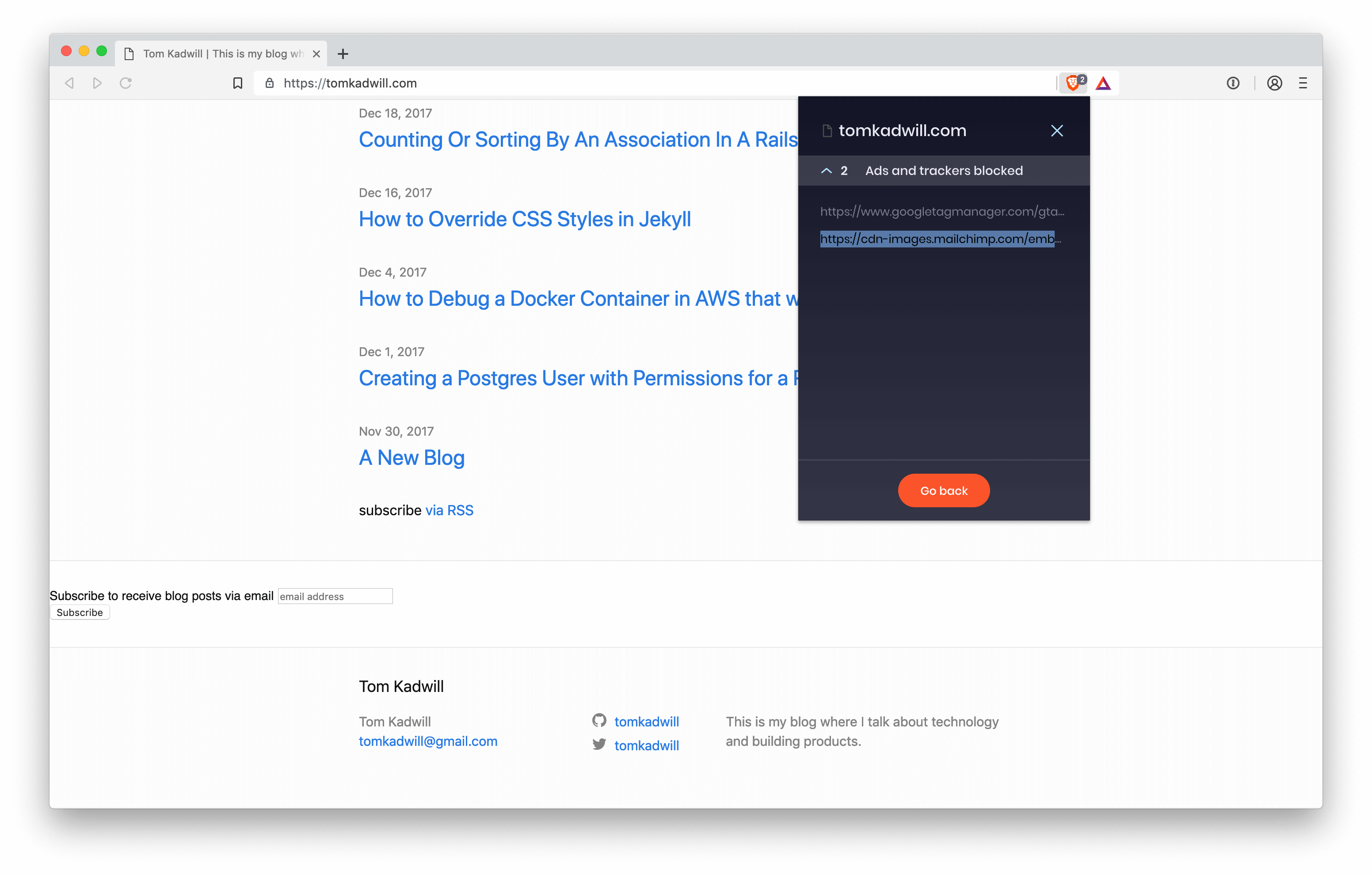Select the via RSS subscription link
Viewport: 1372px width, 874px height.
(449, 510)
